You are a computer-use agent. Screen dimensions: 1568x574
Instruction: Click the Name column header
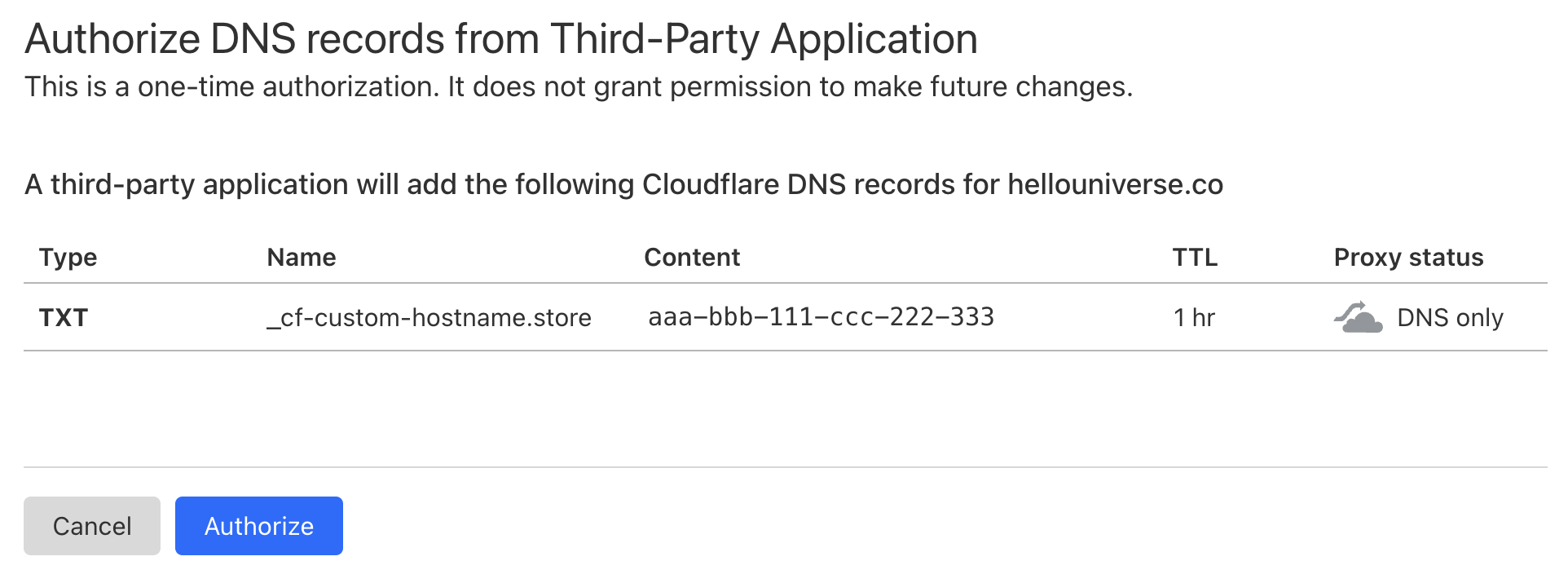coord(302,258)
